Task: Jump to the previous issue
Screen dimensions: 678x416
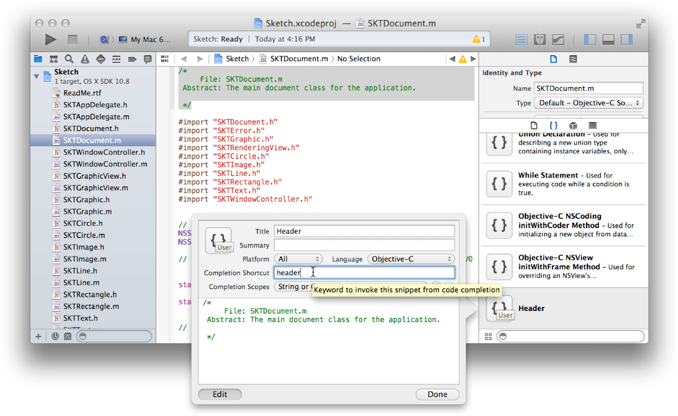Action: pyautogui.click(x=452, y=59)
